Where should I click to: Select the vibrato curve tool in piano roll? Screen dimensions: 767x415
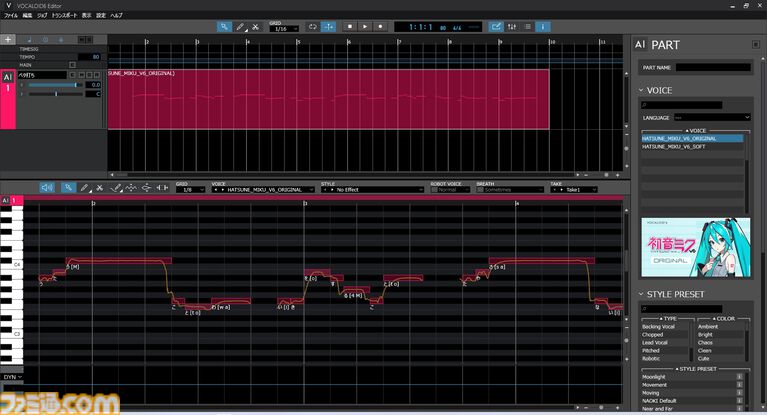(131, 187)
